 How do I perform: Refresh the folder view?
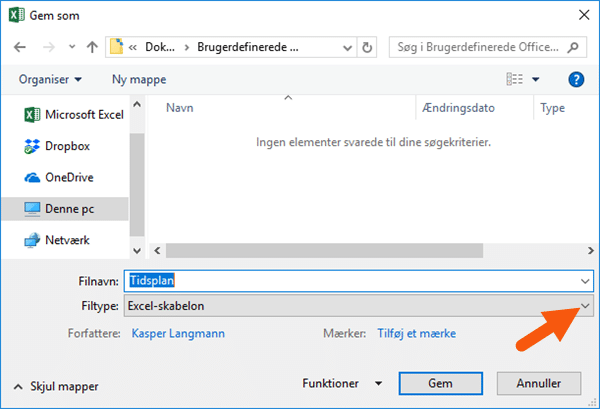(x=367, y=47)
